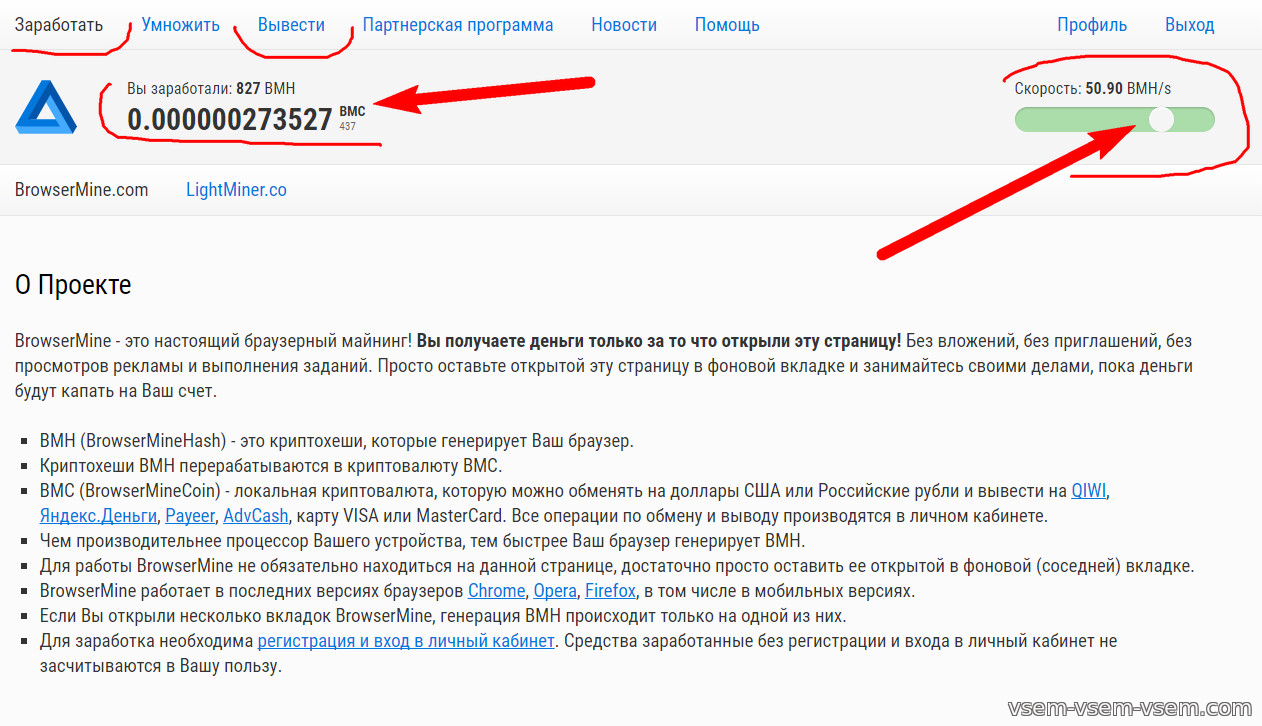Click the Вы заработали: 827 BMH text
Screen dimensions: 1262x726
pyautogui.click(x=211, y=88)
